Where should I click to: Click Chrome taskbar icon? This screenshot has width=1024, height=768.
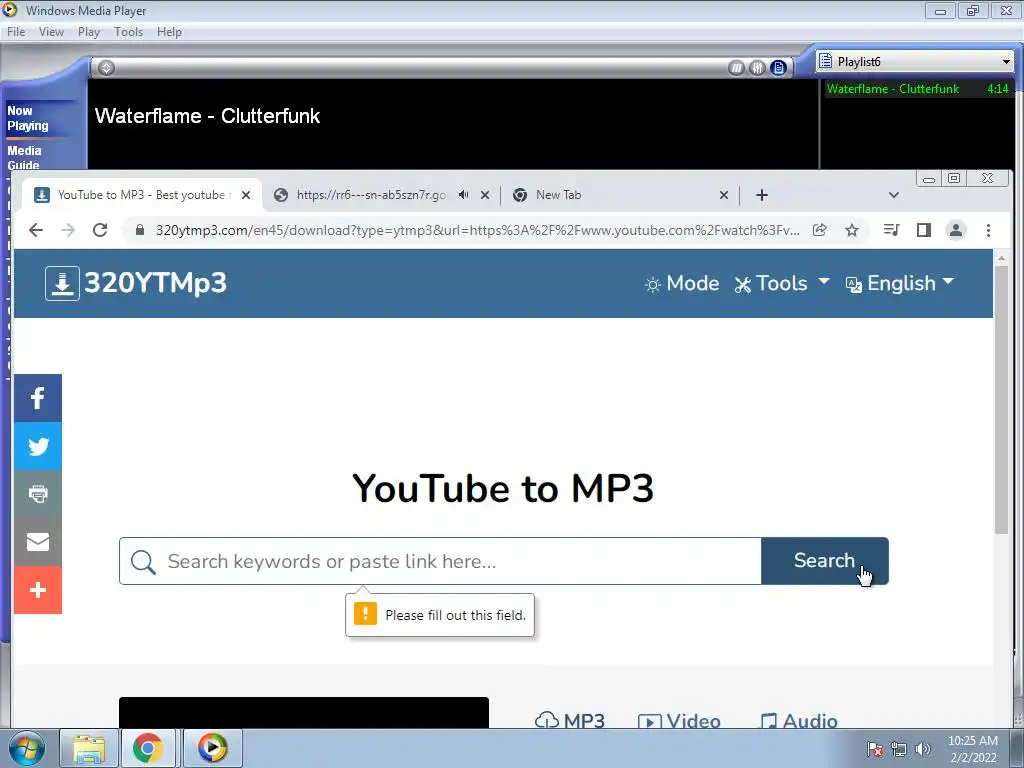(148, 748)
